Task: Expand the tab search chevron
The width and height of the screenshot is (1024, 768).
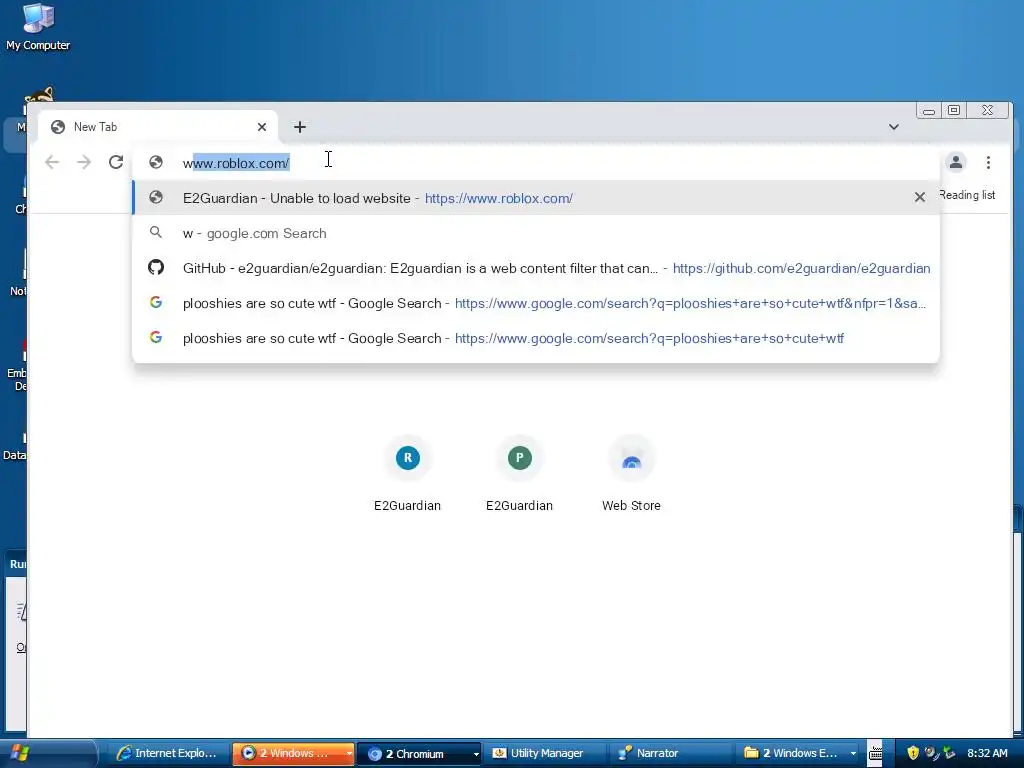Action: tap(893, 127)
